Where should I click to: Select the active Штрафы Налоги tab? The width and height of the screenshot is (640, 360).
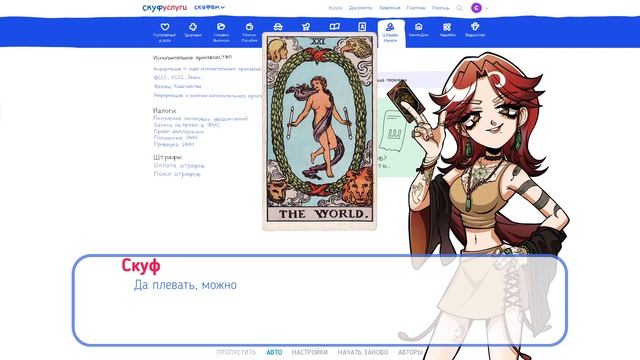(391, 33)
